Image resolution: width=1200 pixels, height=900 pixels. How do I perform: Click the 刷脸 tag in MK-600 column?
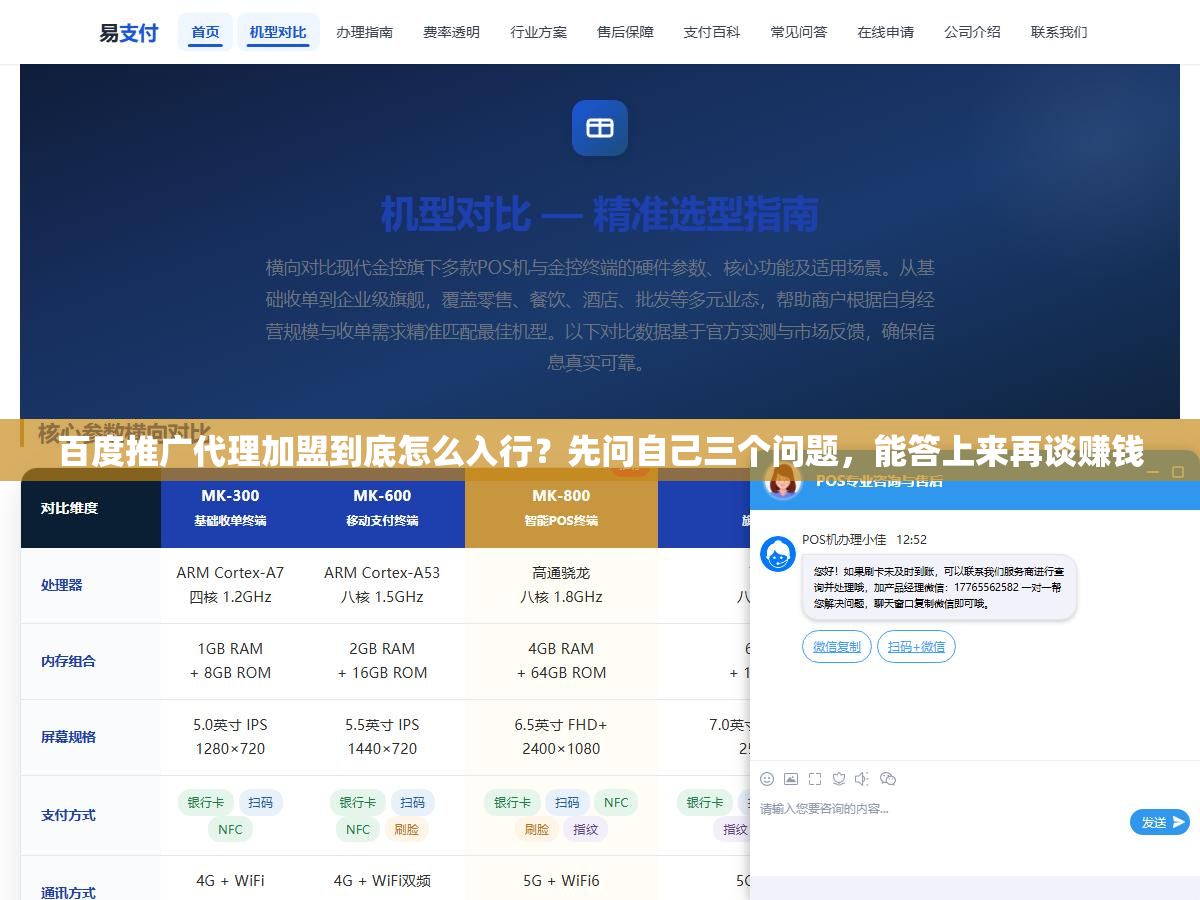click(x=407, y=829)
